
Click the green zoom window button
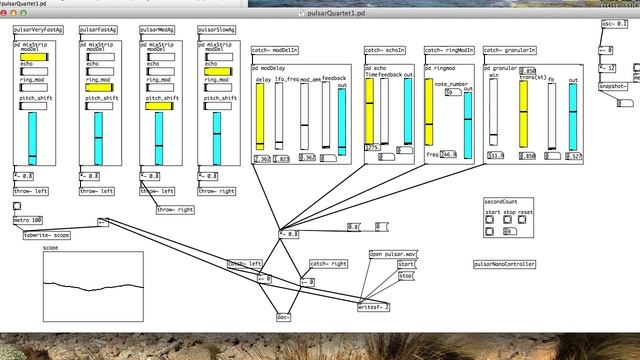pos(23,13)
